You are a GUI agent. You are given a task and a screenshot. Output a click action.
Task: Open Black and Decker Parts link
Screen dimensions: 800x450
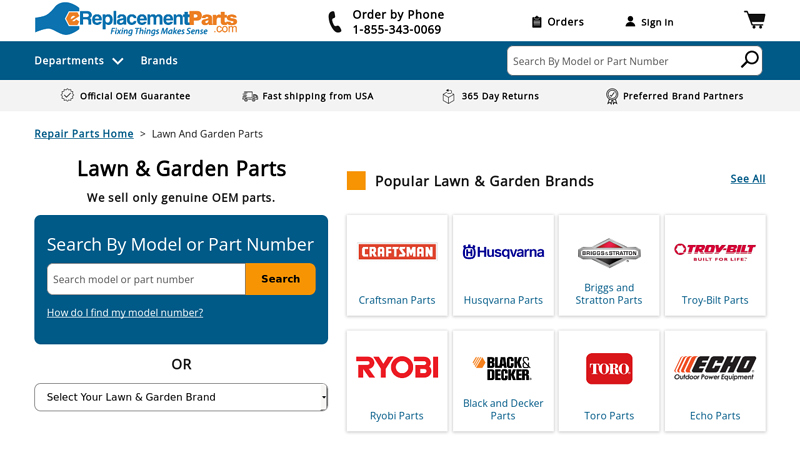pyautogui.click(x=503, y=409)
